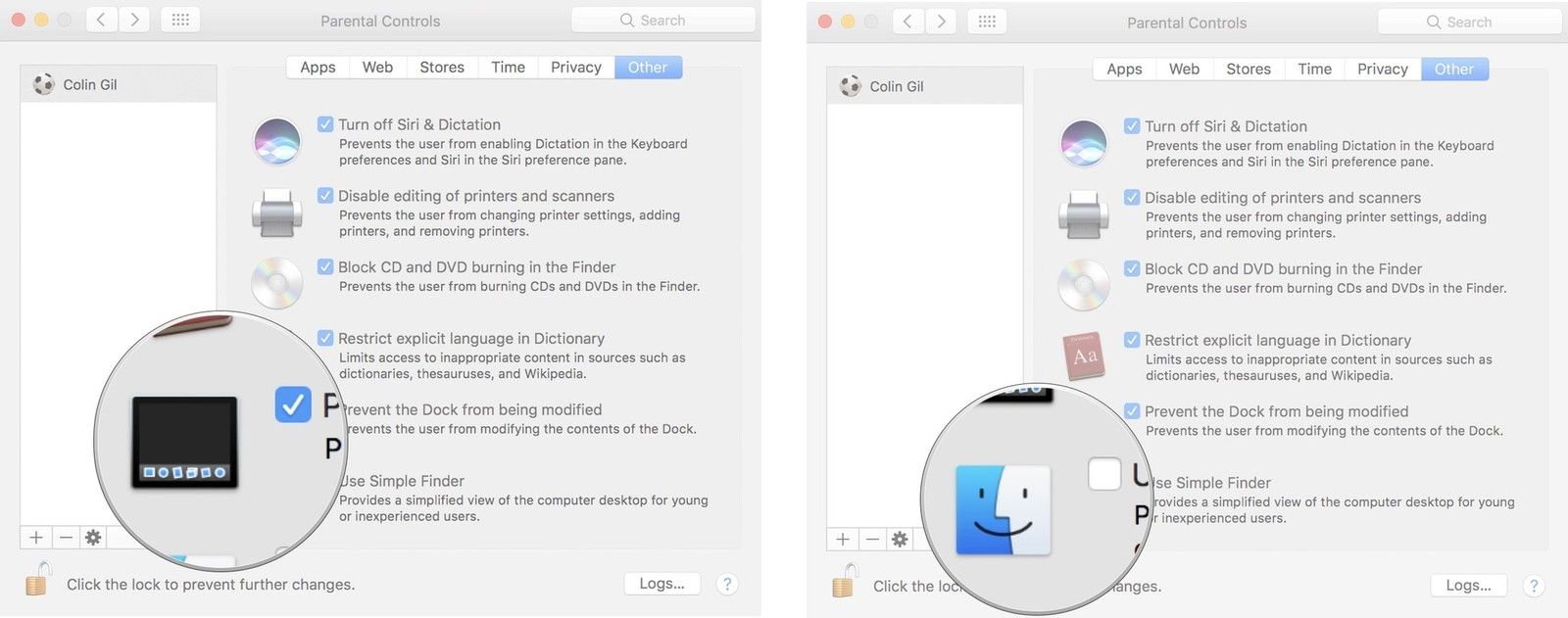The width and height of the screenshot is (1568, 618).
Task: Open Logs... in the left window
Action: [661, 584]
